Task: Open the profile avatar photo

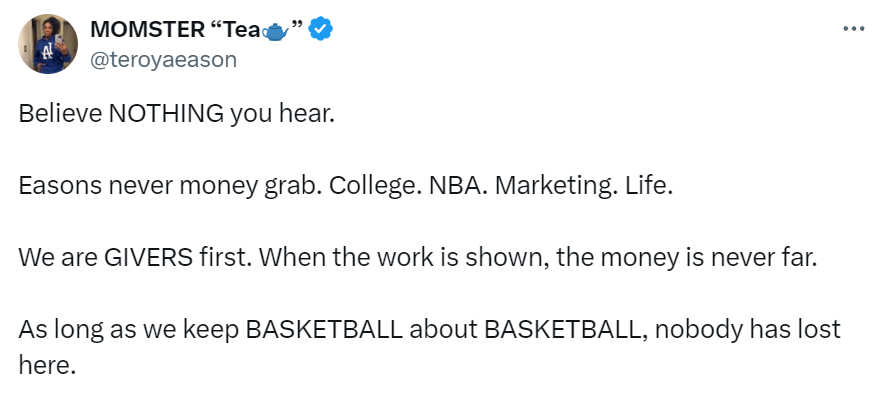Action: click(x=47, y=45)
